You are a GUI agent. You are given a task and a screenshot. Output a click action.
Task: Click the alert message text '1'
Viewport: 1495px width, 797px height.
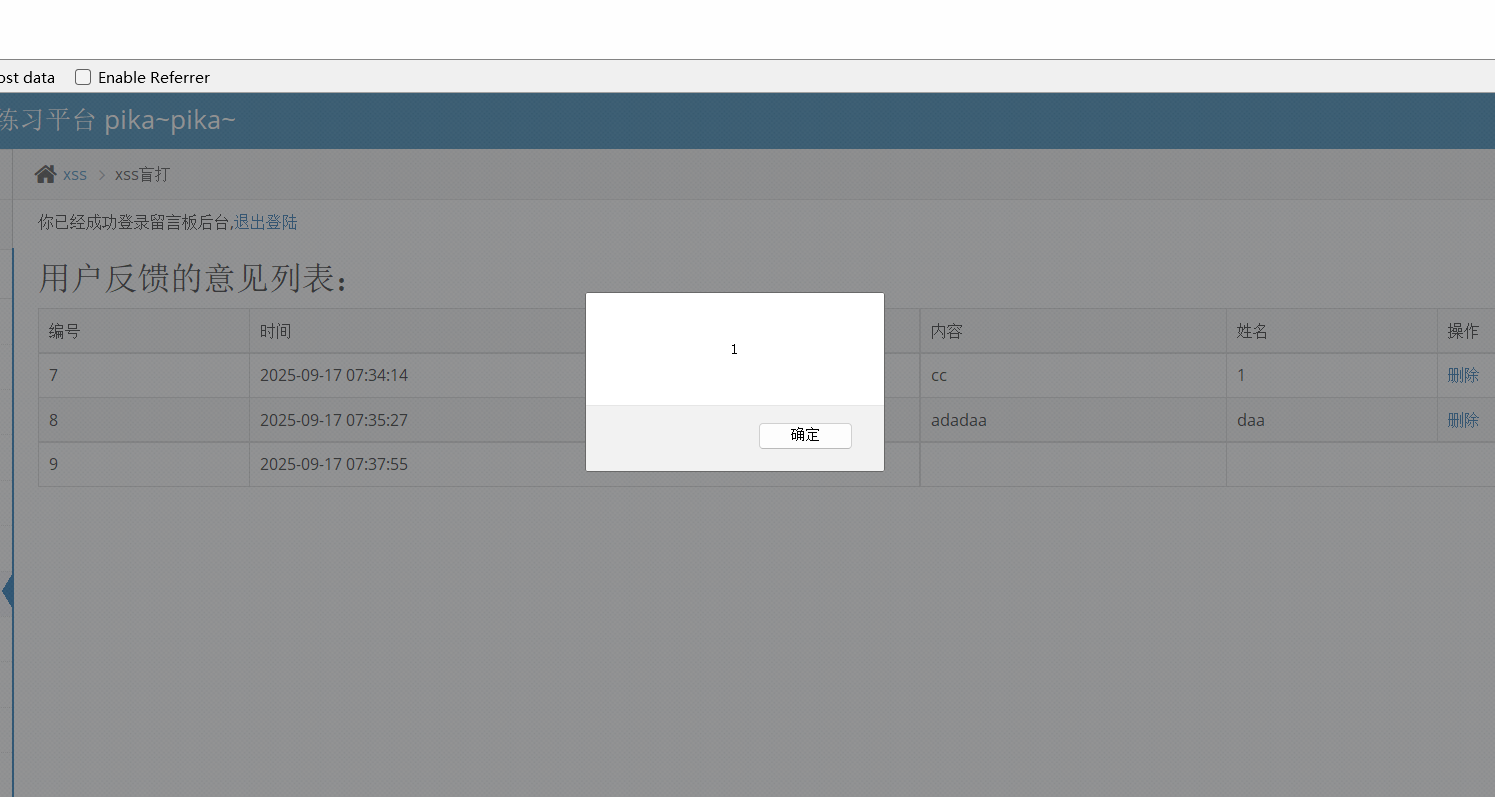[x=734, y=349]
